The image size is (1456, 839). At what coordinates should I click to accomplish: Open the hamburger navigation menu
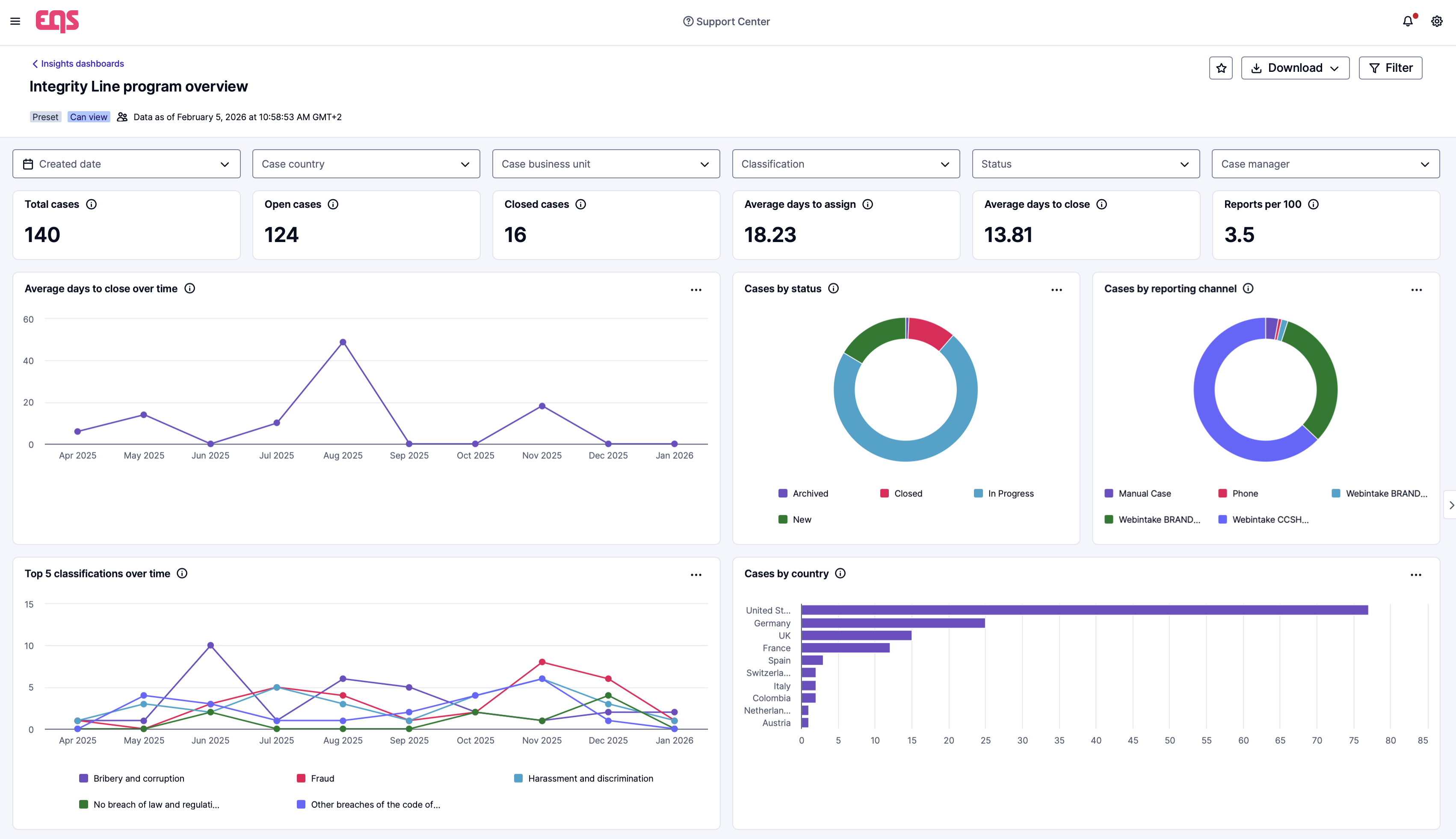(x=15, y=21)
